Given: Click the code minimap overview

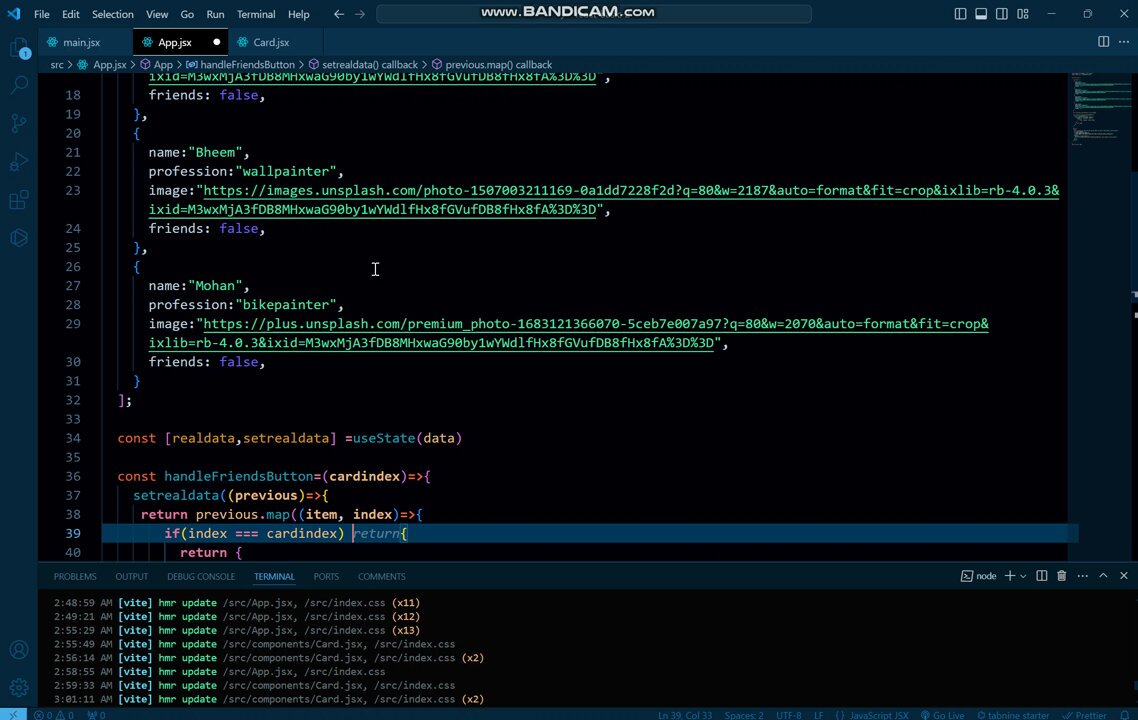Looking at the screenshot, I should [1100, 109].
